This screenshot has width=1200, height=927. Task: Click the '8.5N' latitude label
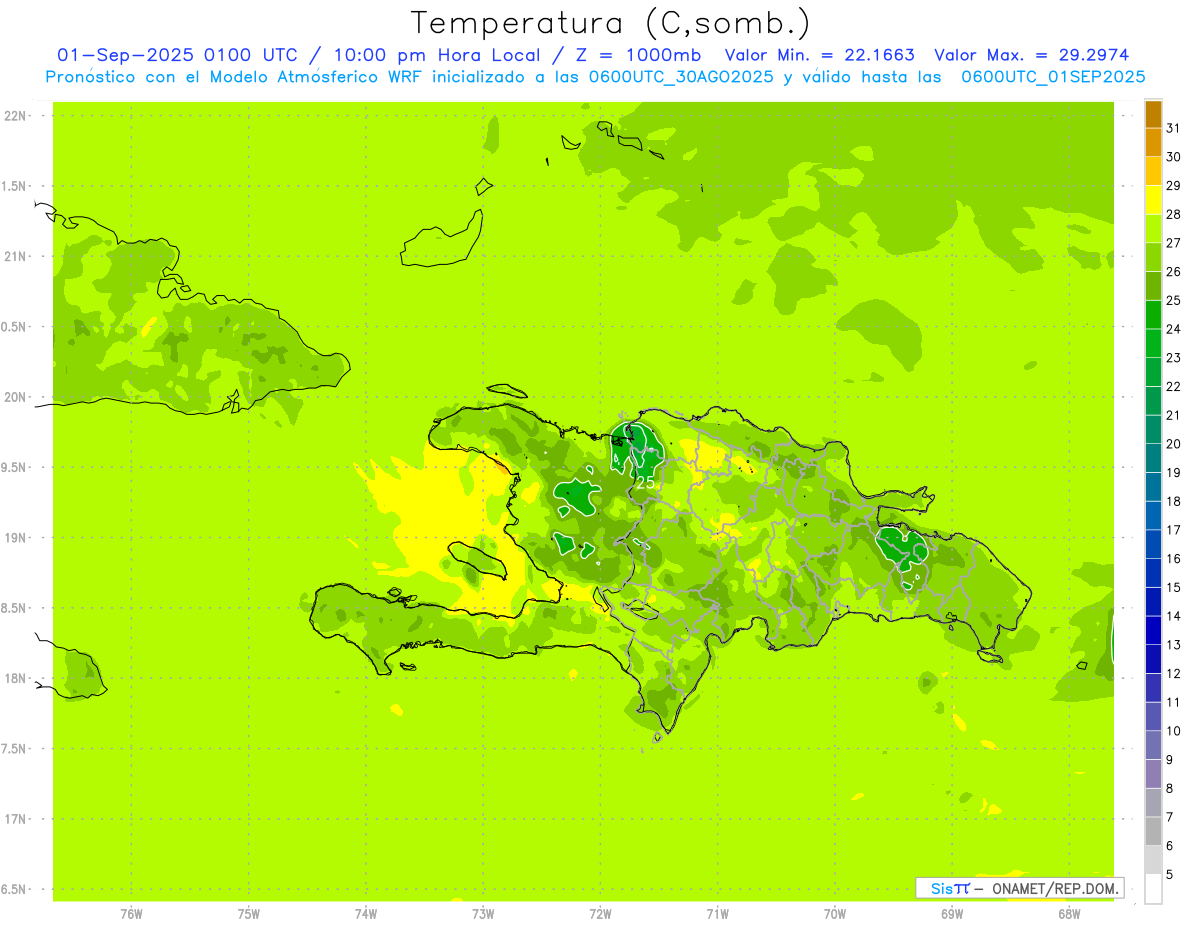pos(15,608)
